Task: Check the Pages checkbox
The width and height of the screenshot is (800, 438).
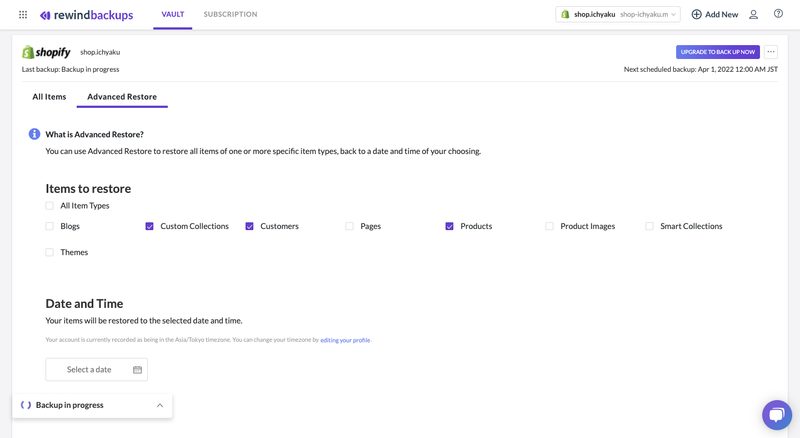Action: pos(349,226)
